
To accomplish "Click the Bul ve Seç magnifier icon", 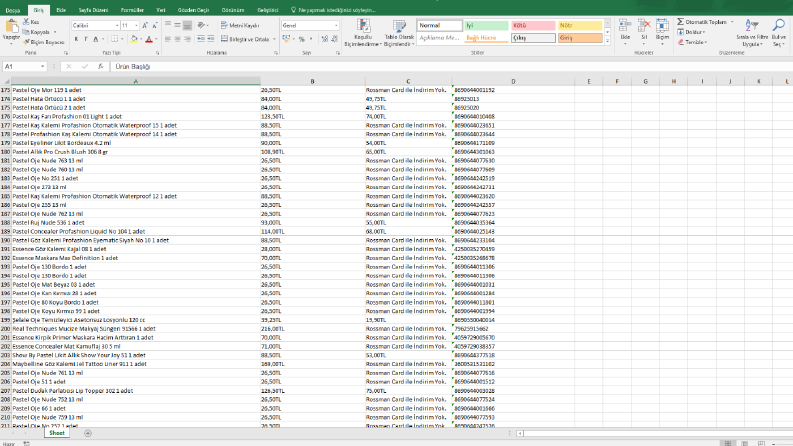I will coord(779,25).
